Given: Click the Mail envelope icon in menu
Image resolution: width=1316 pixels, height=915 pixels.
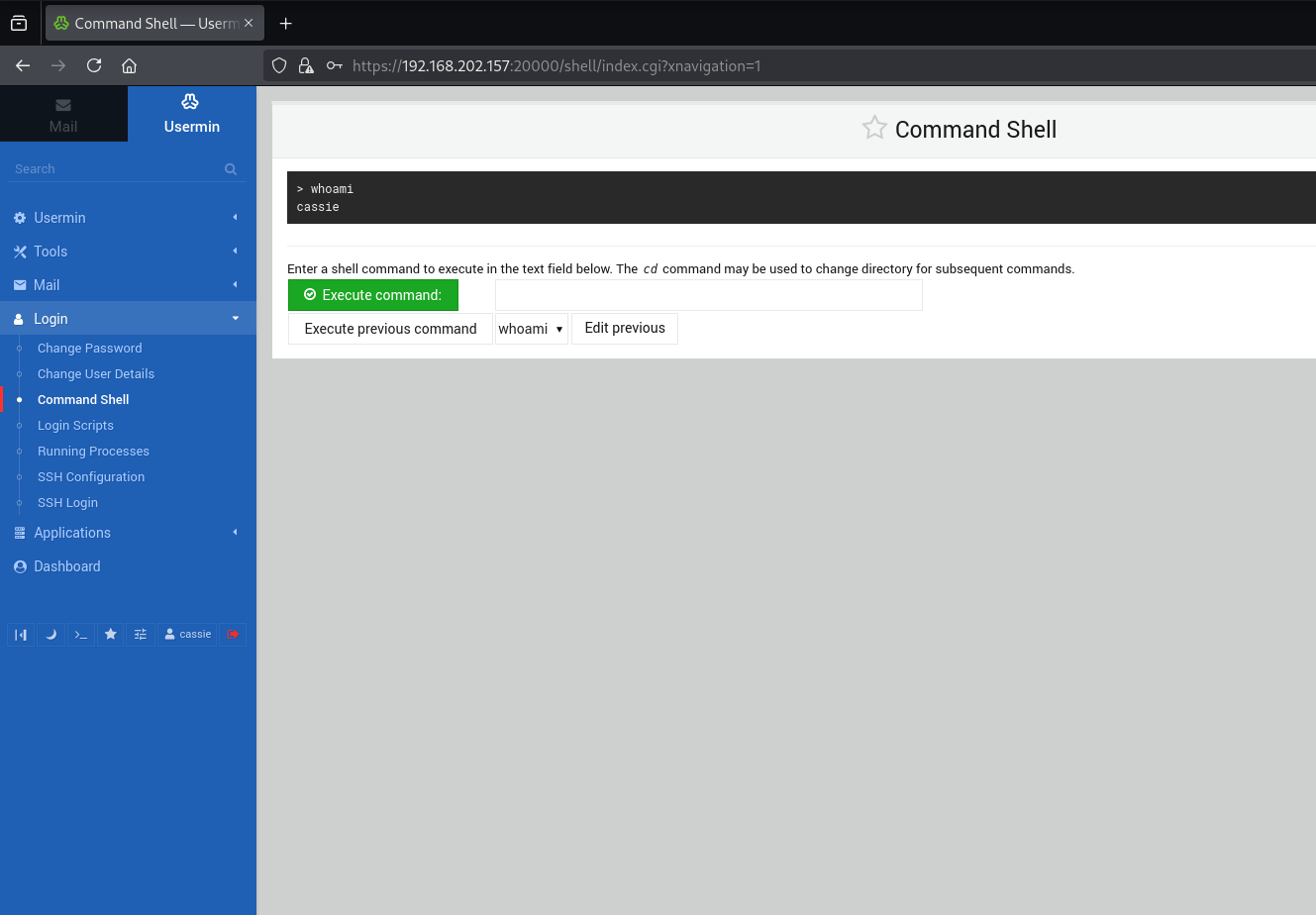Looking at the screenshot, I should click(20, 285).
